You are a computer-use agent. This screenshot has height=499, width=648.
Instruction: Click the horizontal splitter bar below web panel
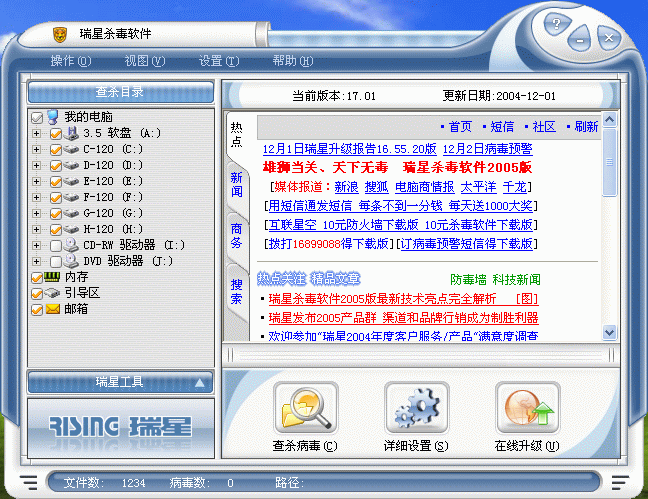point(421,355)
